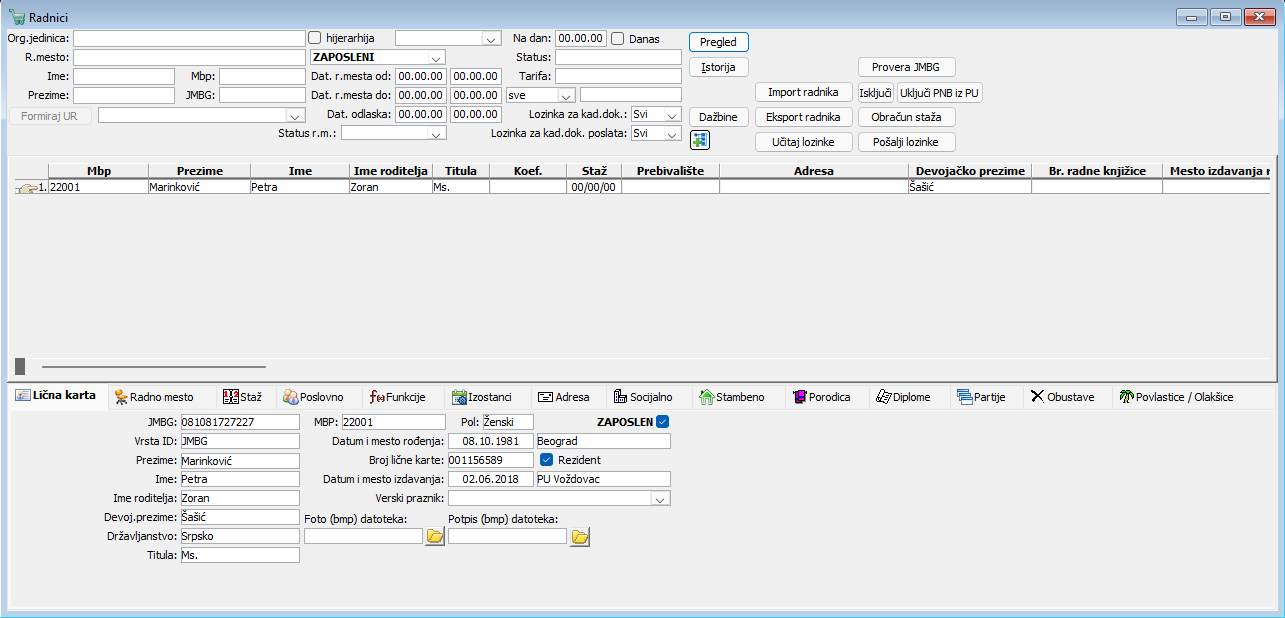Click the Istorija button

click(719, 67)
